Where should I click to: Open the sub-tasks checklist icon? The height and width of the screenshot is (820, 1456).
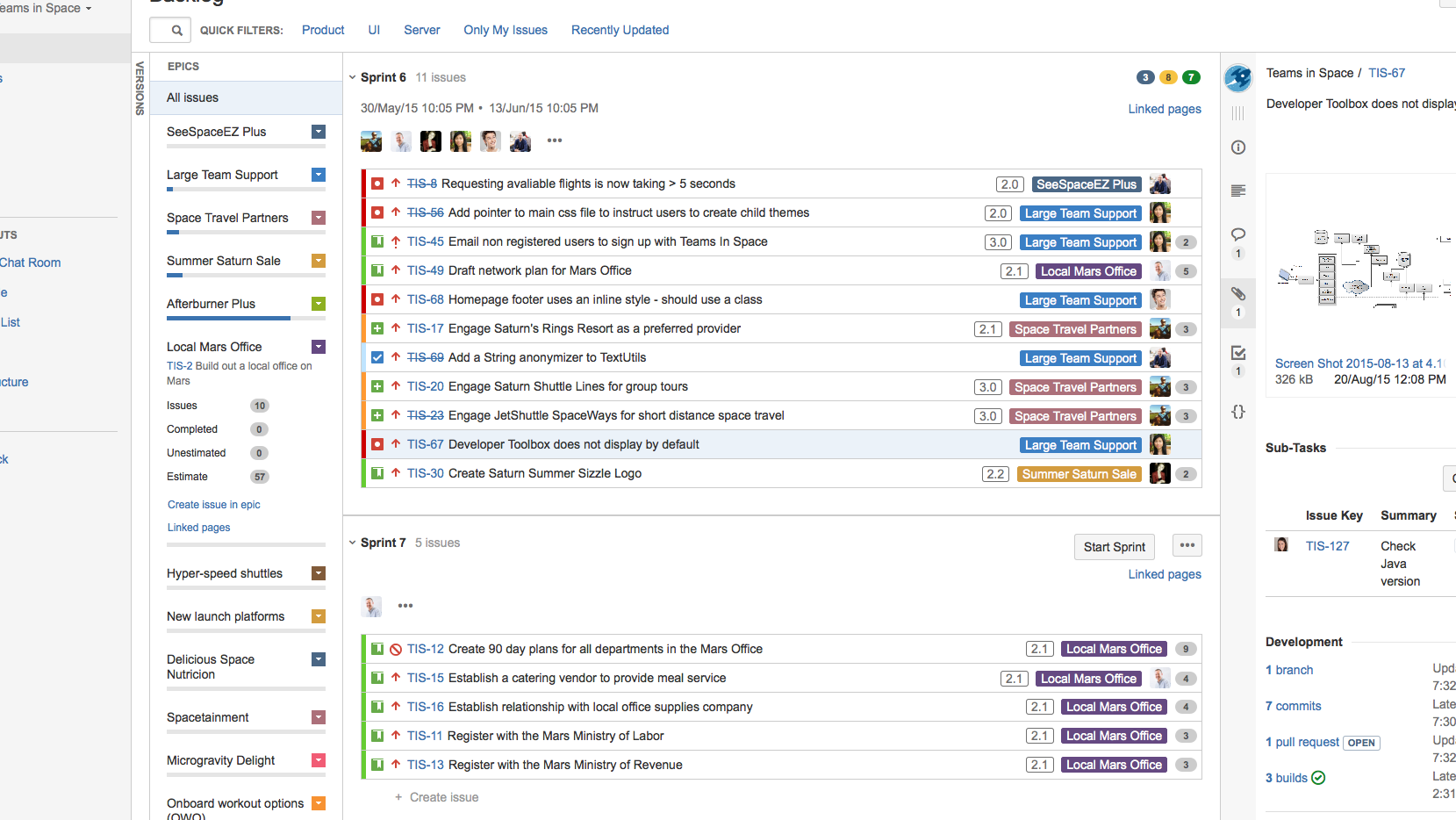click(1238, 353)
